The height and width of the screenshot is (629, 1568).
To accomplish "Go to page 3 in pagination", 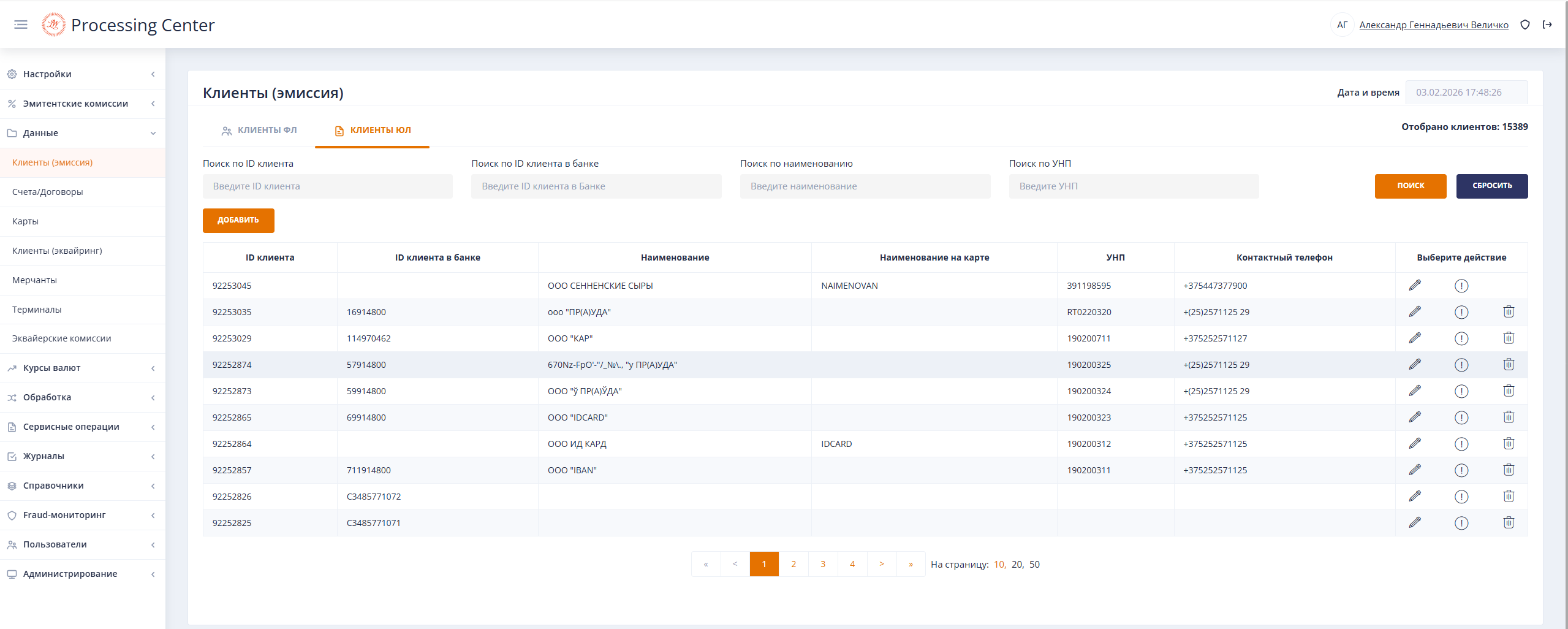I will (x=823, y=564).
